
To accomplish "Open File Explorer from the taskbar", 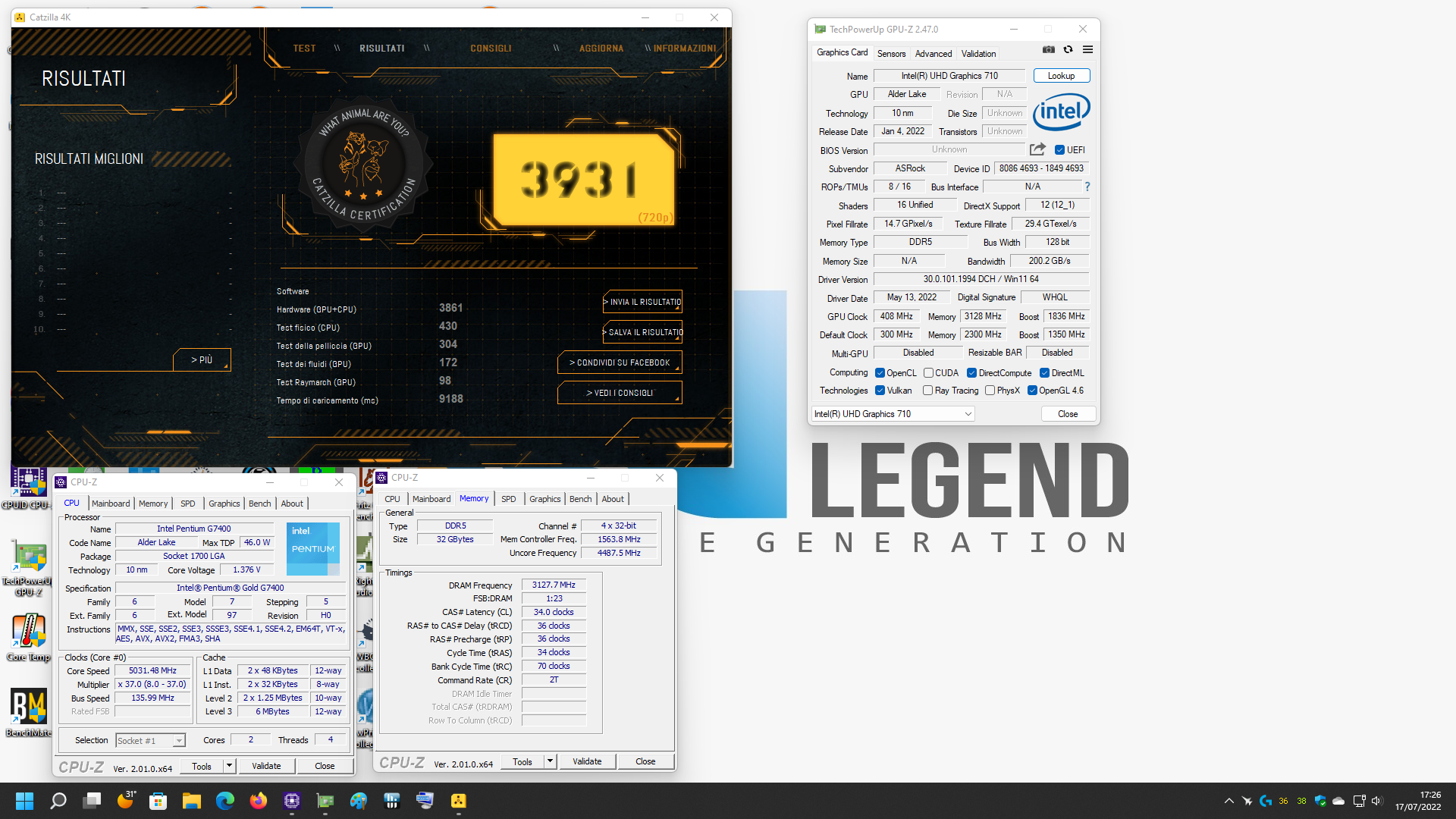I will pyautogui.click(x=191, y=801).
